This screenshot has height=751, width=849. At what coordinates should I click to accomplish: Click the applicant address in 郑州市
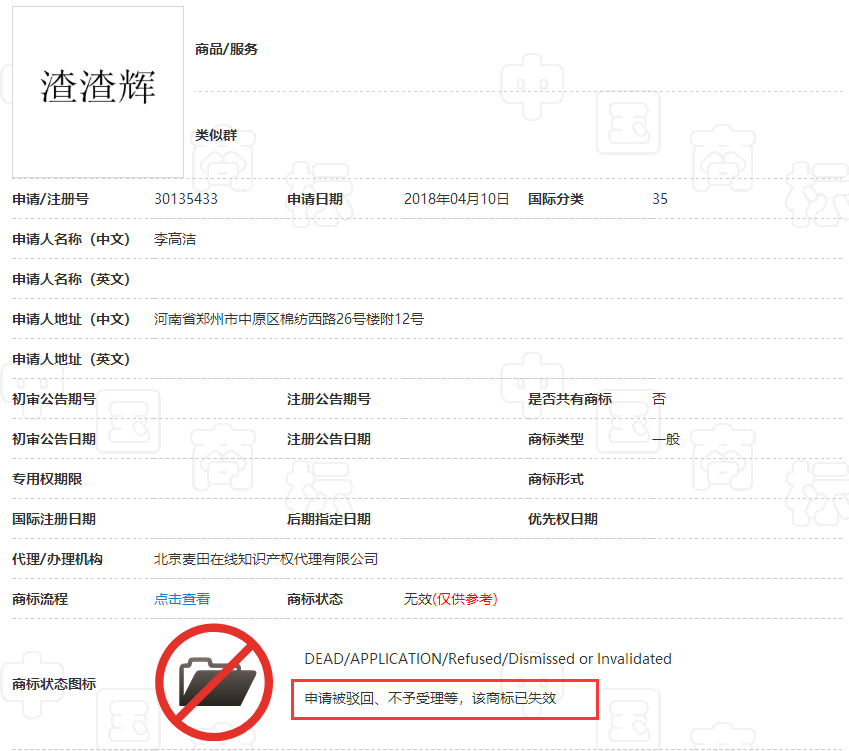(x=289, y=319)
